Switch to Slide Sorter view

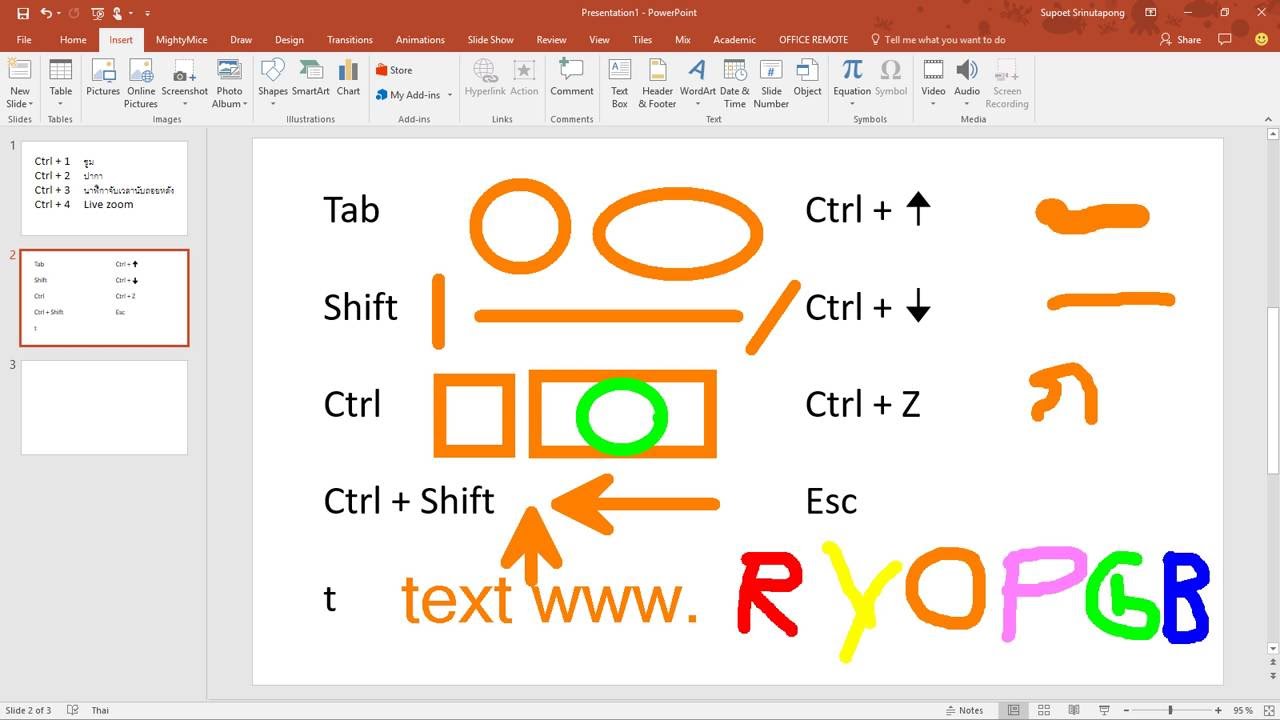[x=1044, y=710]
